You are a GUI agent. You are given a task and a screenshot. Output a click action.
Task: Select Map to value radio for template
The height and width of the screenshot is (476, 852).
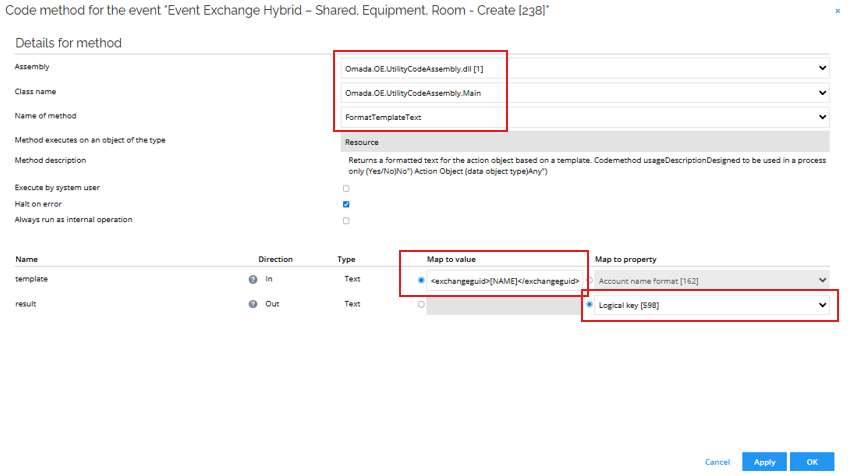point(421,280)
